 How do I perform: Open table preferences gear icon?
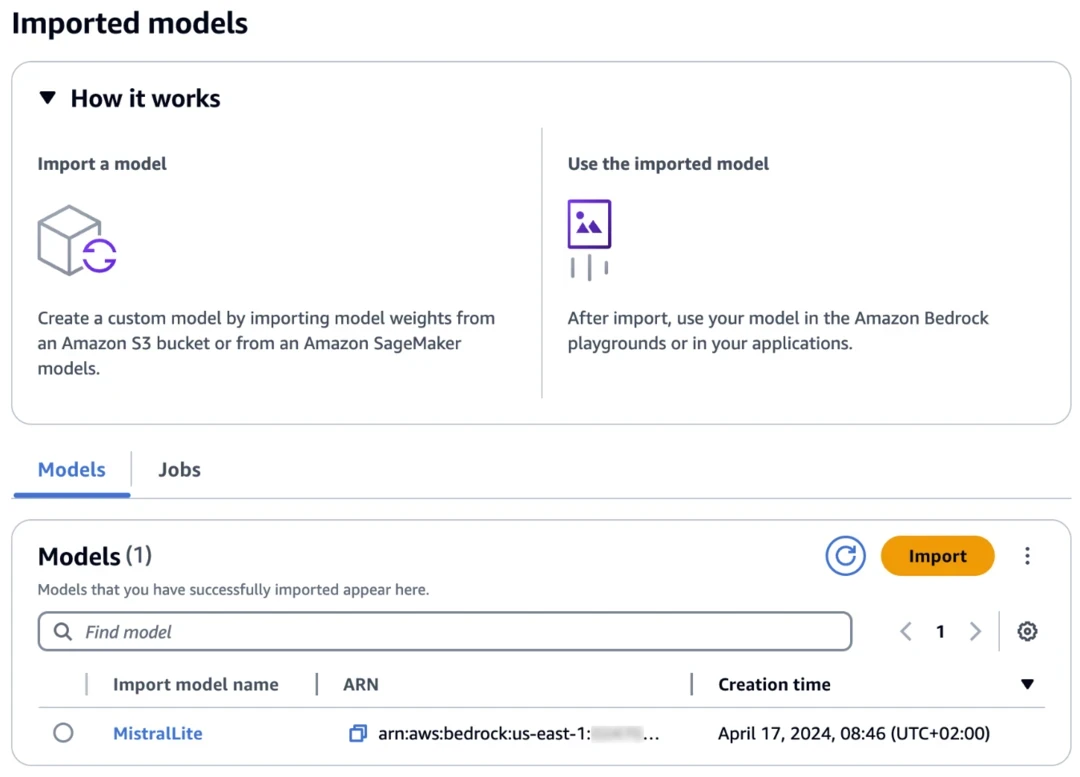(x=1027, y=631)
